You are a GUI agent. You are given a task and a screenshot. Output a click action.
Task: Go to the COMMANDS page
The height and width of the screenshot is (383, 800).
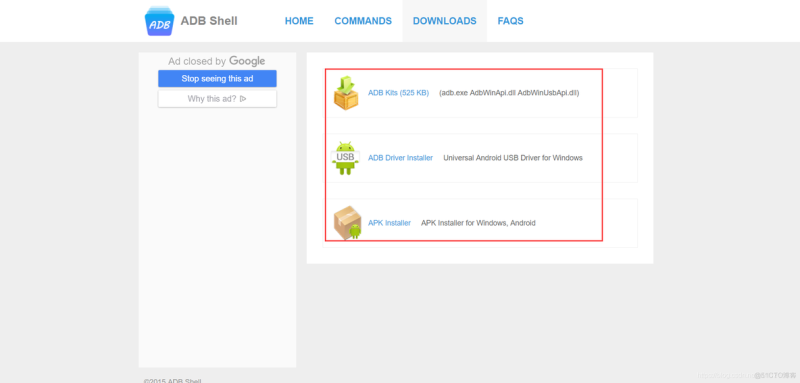tap(363, 21)
